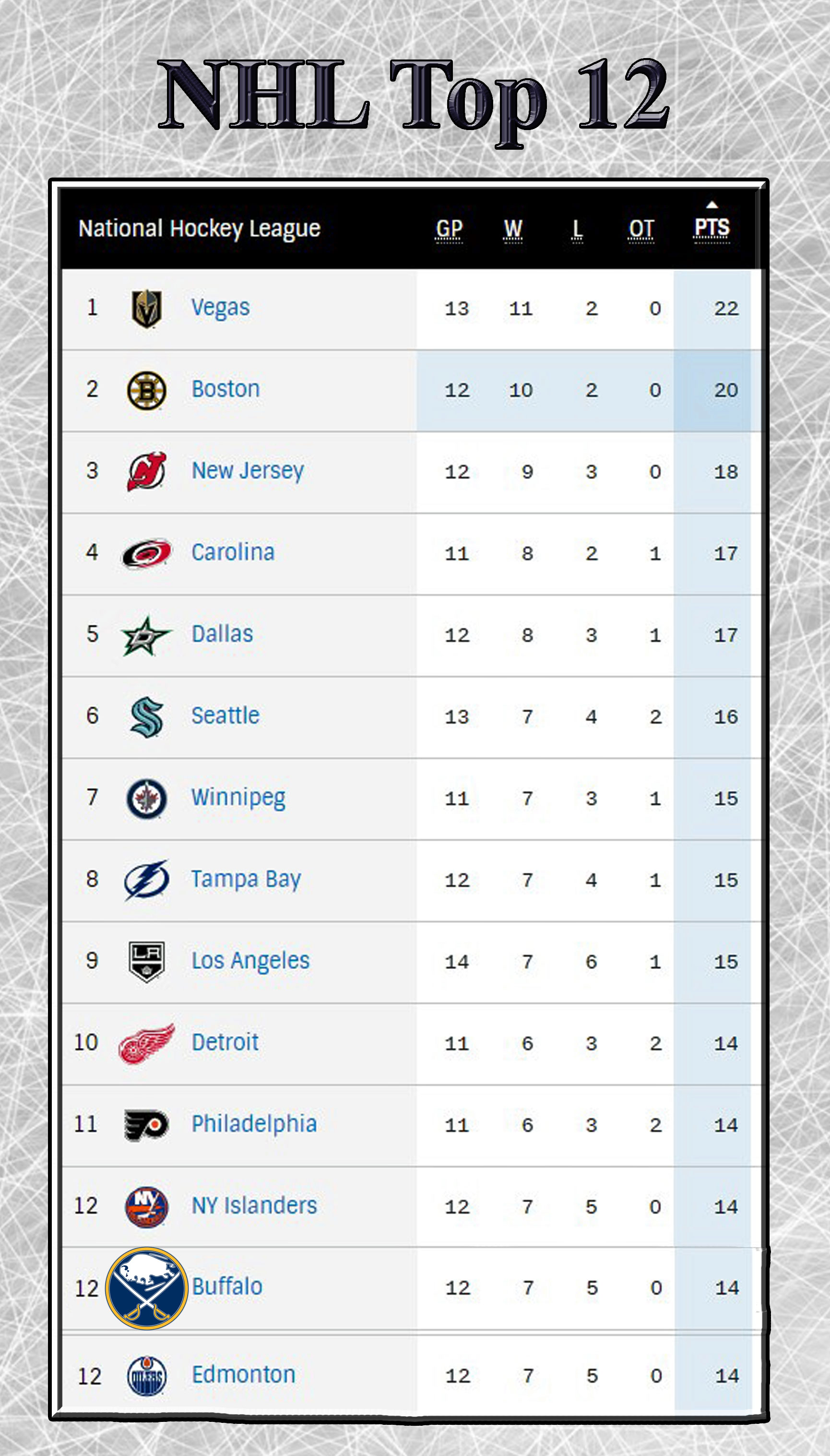Click the Vegas Golden Knights logo

pyautogui.click(x=146, y=309)
